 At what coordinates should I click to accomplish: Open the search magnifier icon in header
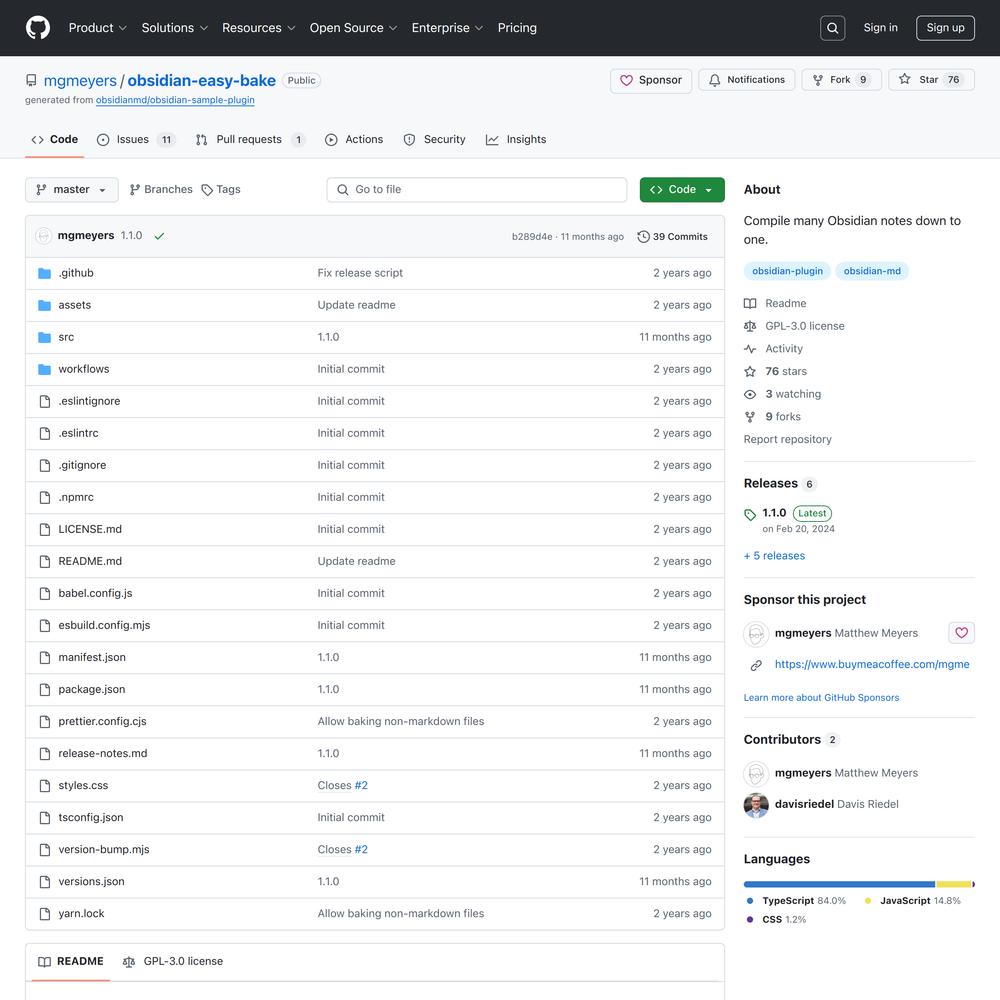[832, 28]
